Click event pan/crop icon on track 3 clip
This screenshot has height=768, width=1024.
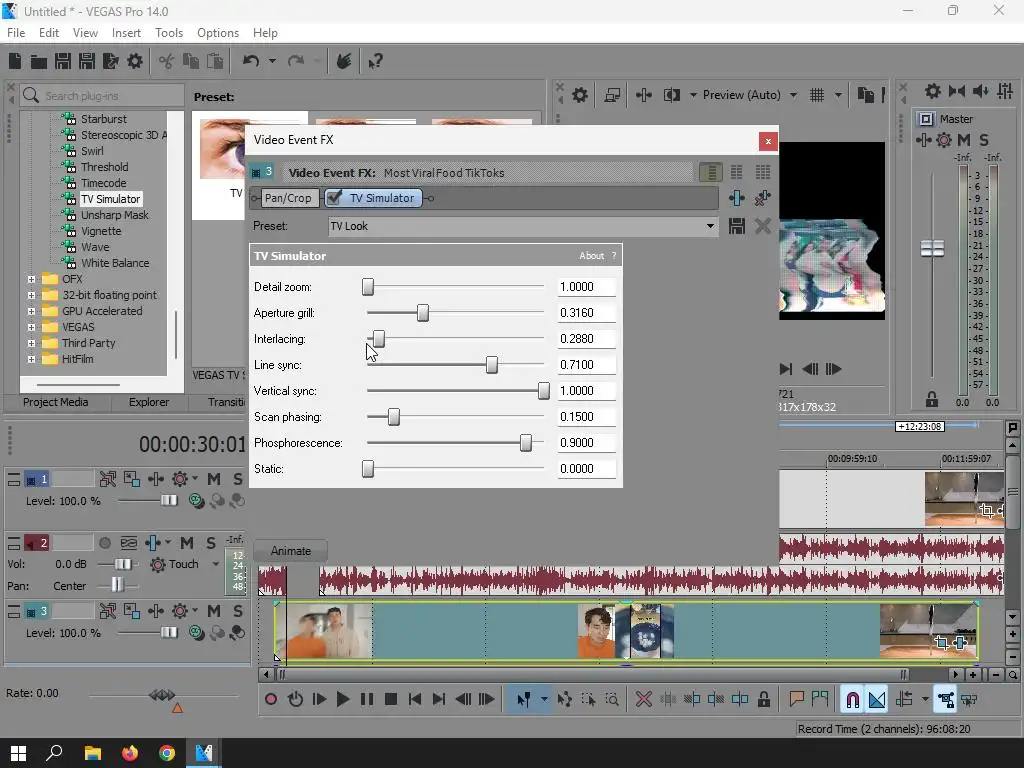[941, 643]
